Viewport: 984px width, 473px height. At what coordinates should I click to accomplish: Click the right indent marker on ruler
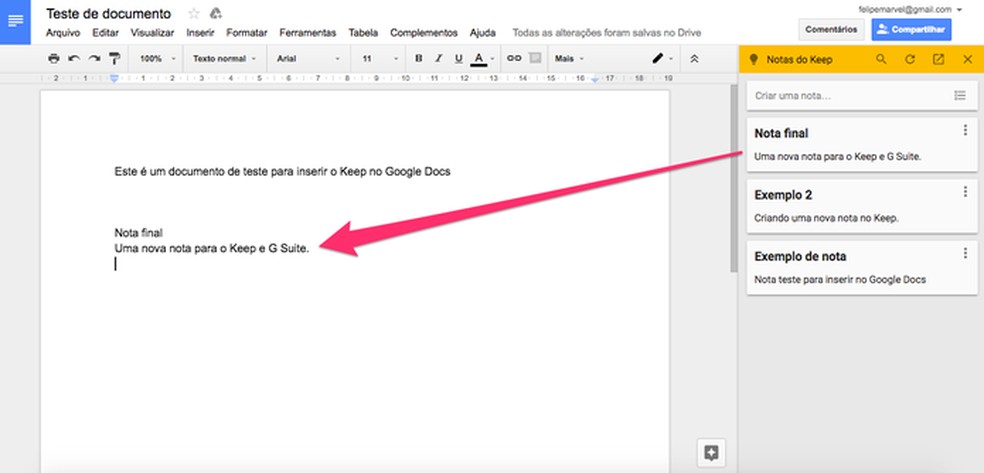595,79
